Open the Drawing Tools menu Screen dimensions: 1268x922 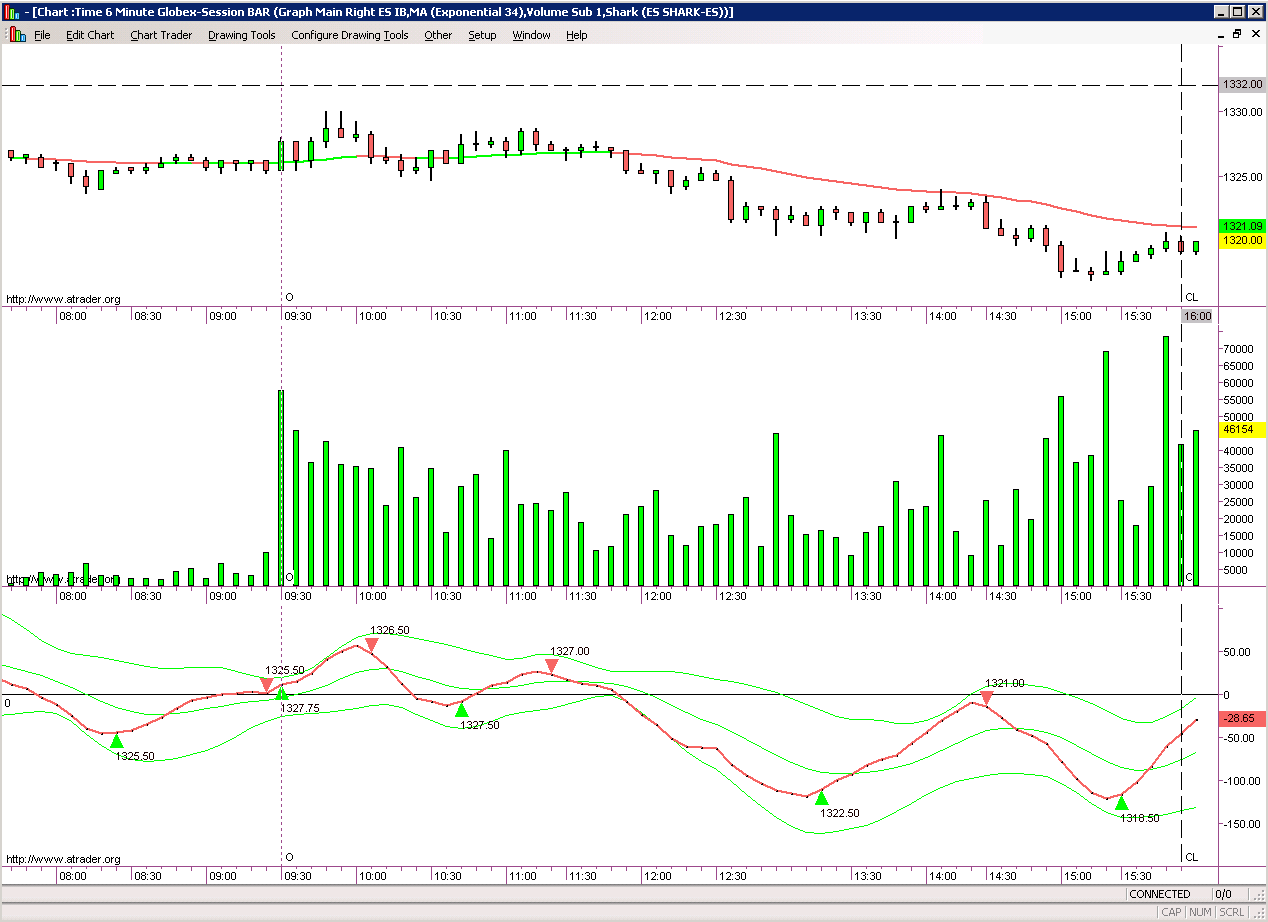point(241,35)
